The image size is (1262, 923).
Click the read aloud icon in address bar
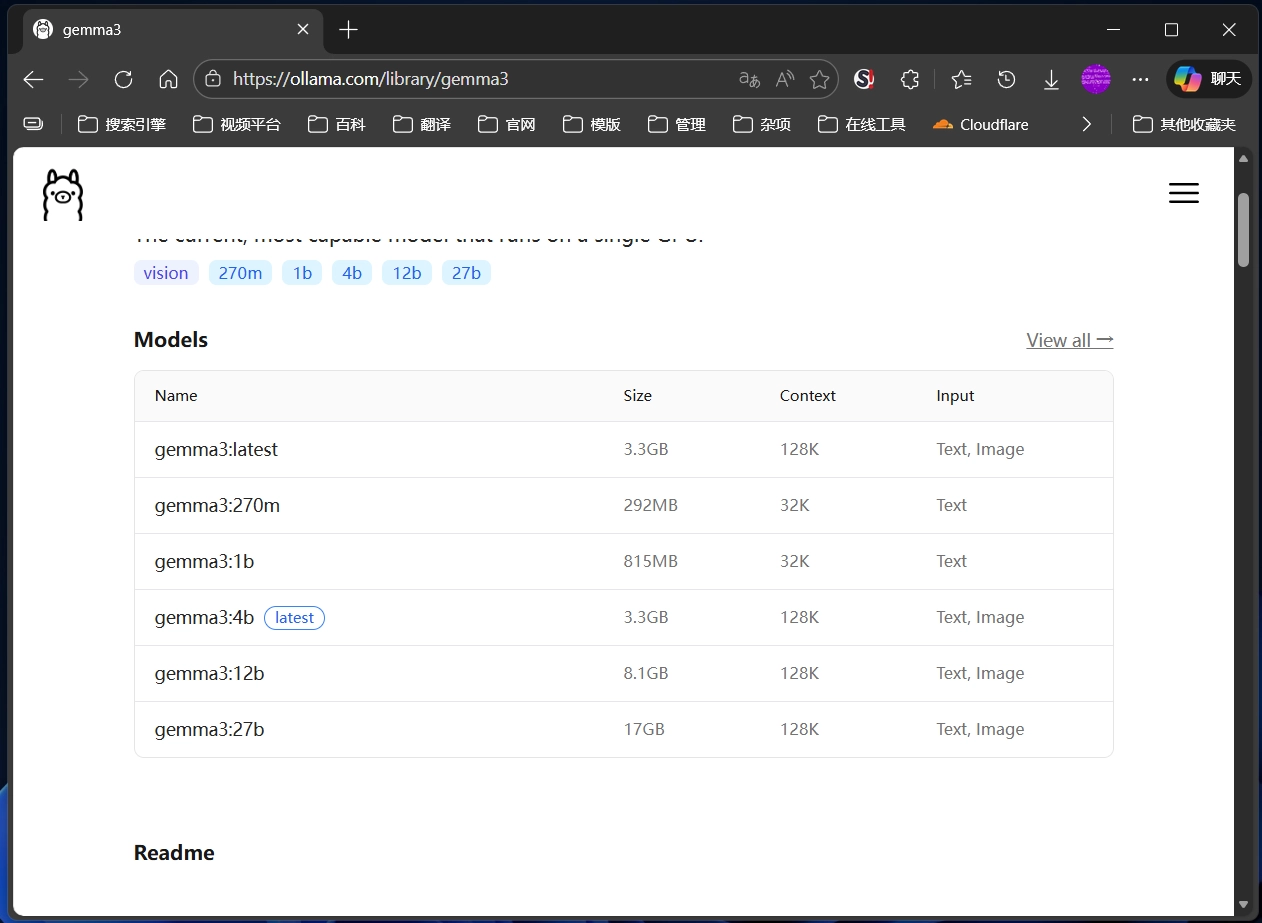[x=785, y=79]
